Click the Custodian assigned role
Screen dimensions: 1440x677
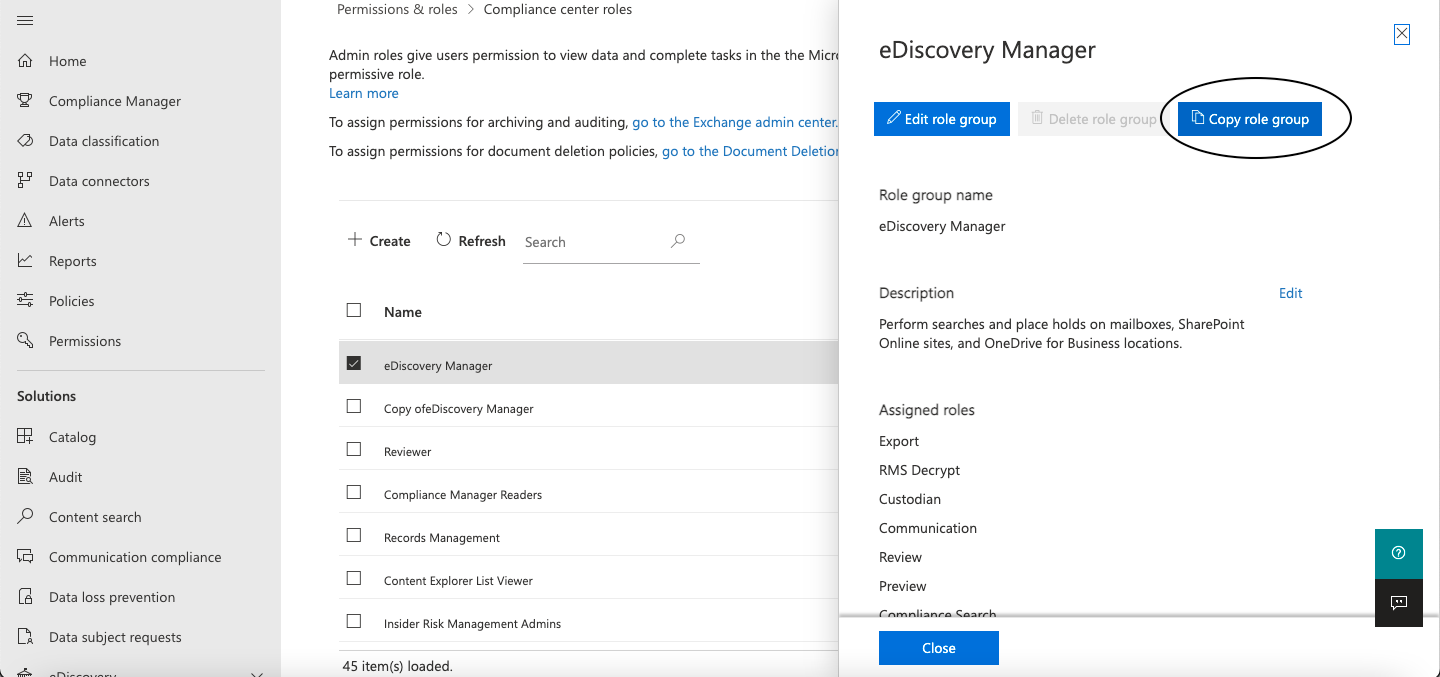point(910,499)
